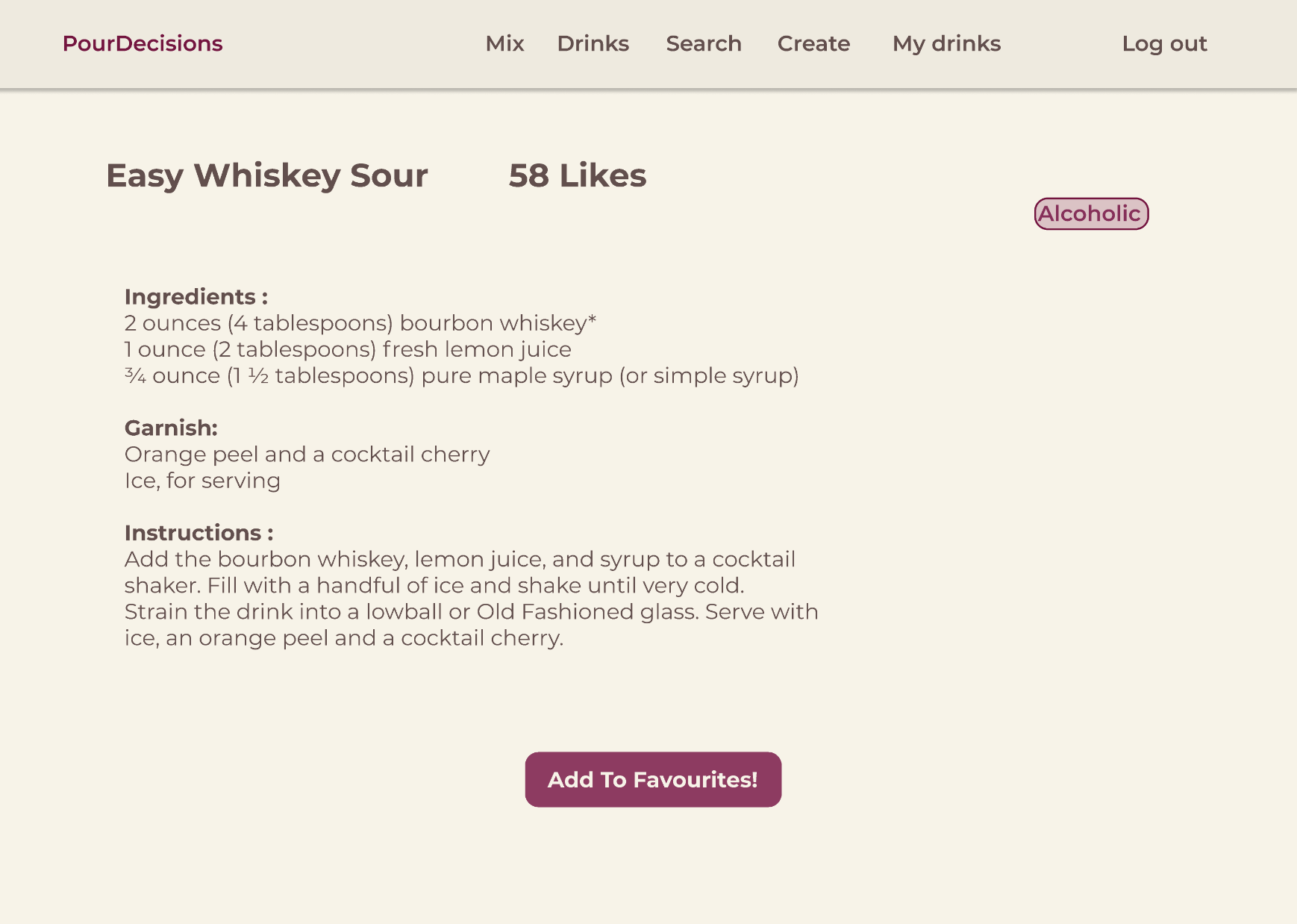This screenshot has width=1297, height=924.
Task: Click the Log out link
Action: tap(1165, 43)
